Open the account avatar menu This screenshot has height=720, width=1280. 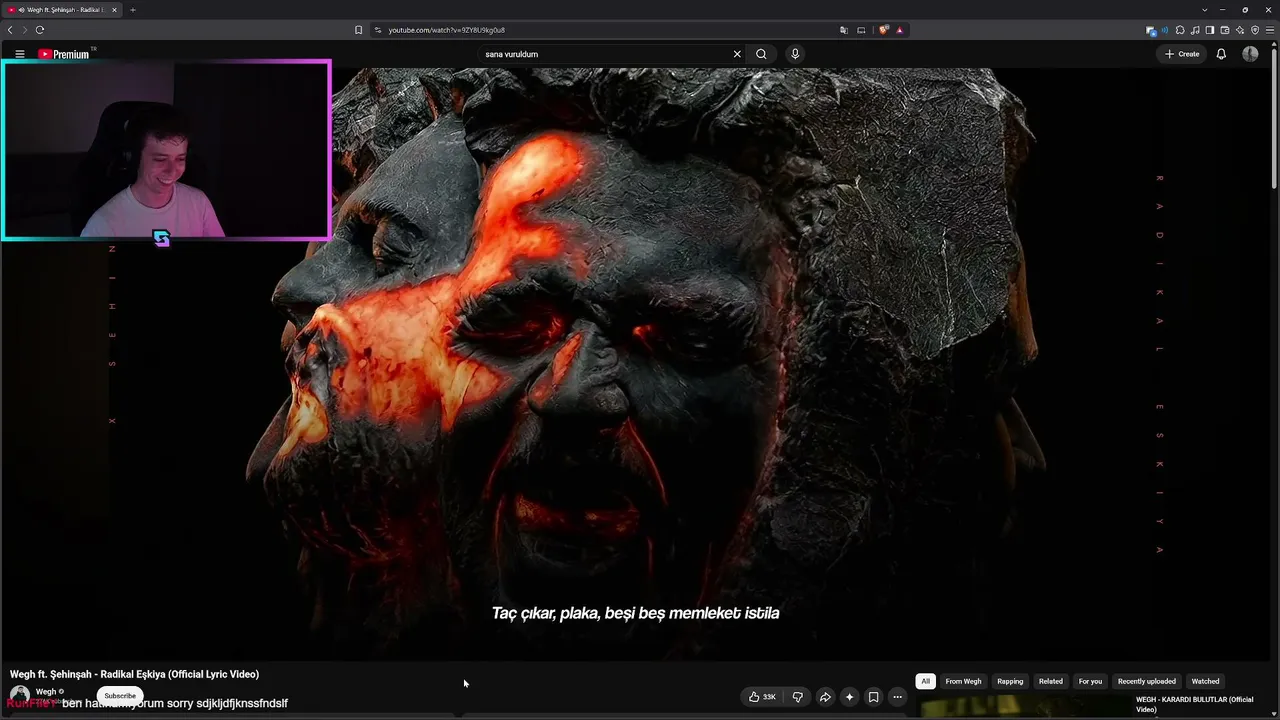click(x=1250, y=54)
